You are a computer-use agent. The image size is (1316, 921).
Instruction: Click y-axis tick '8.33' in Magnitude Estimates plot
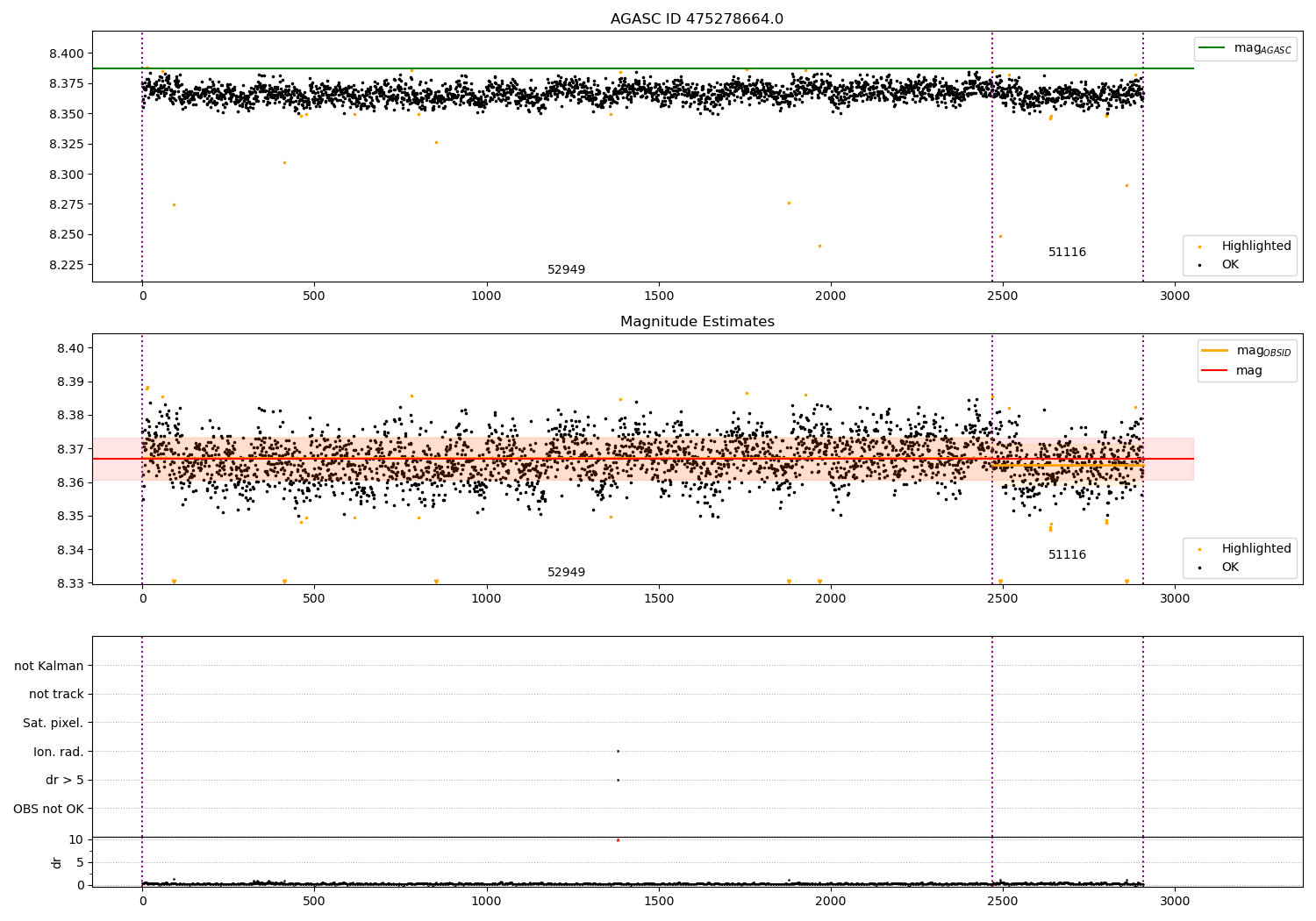[x=70, y=583]
